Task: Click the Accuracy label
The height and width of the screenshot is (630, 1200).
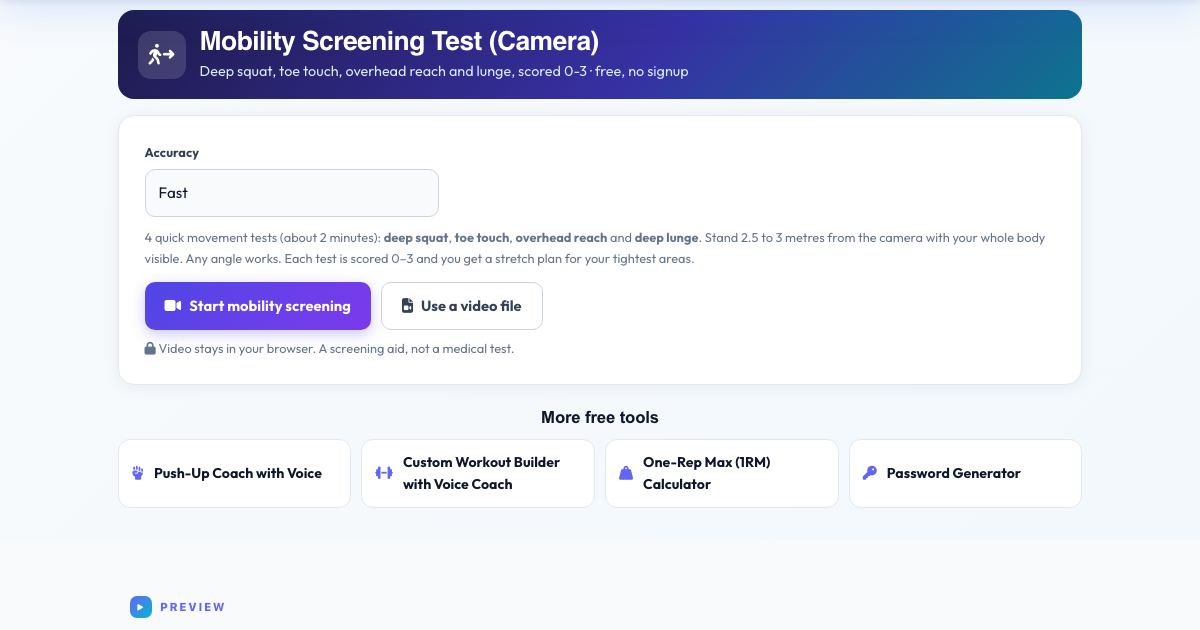Action: click(172, 153)
